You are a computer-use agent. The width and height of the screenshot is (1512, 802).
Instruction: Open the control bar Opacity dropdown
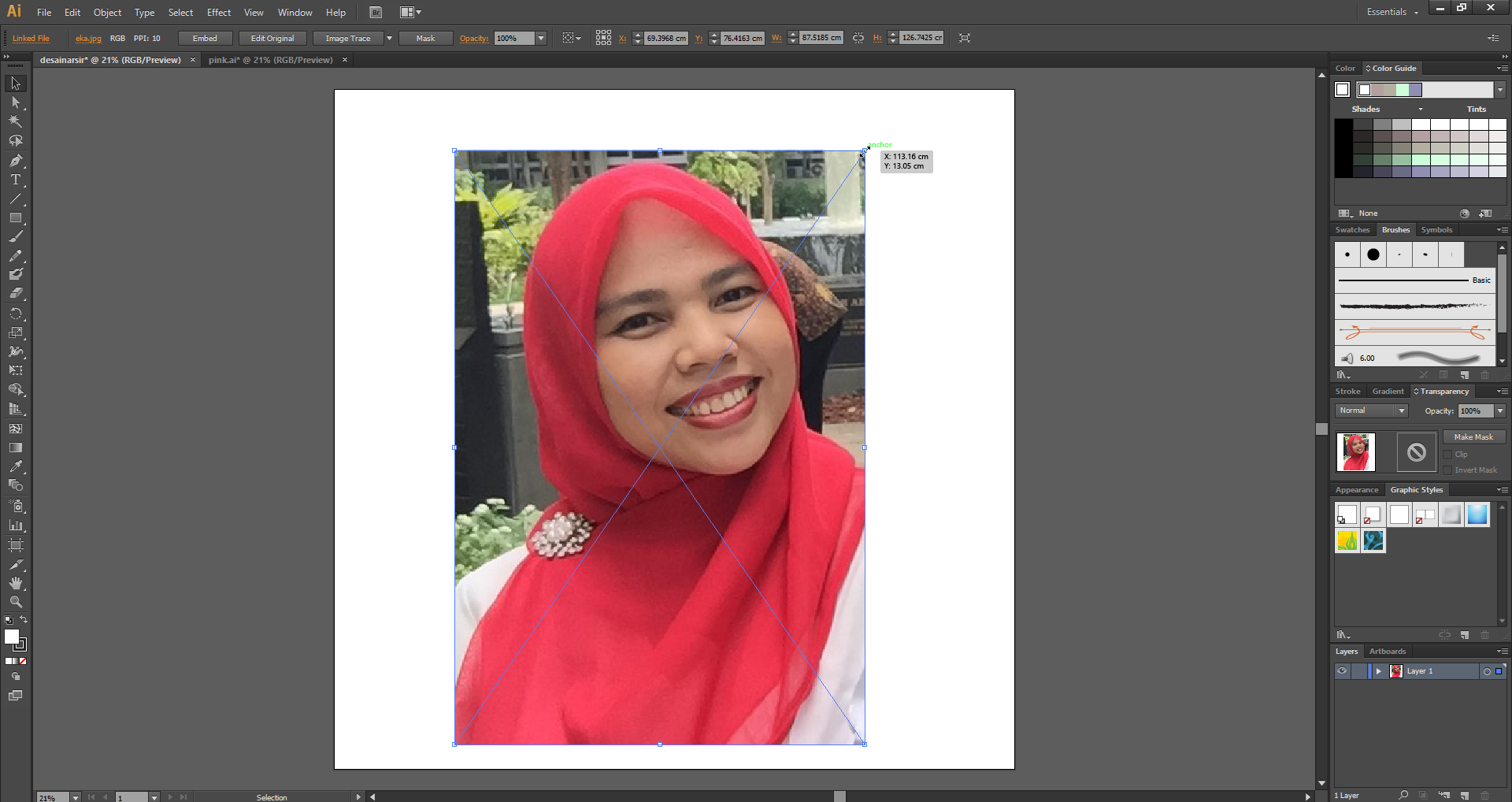click(x=541, y=38)
